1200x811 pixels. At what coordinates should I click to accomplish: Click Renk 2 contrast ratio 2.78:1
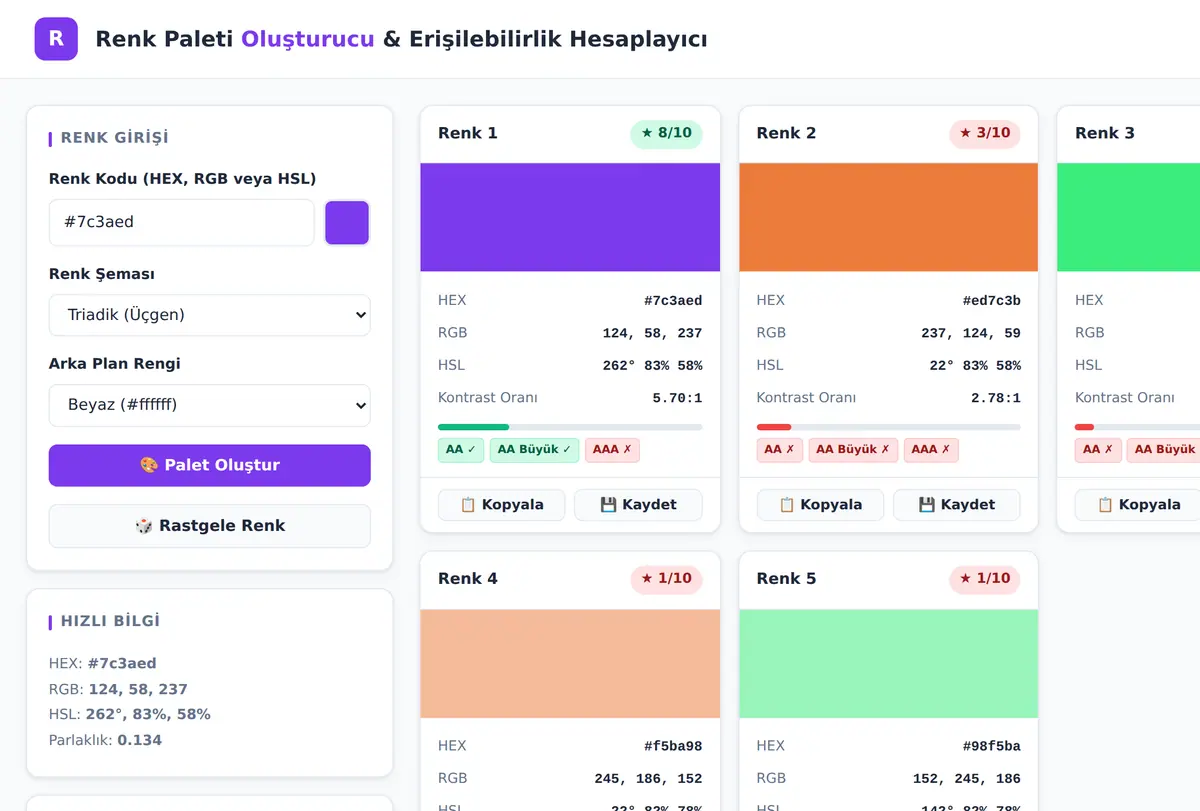996,398
